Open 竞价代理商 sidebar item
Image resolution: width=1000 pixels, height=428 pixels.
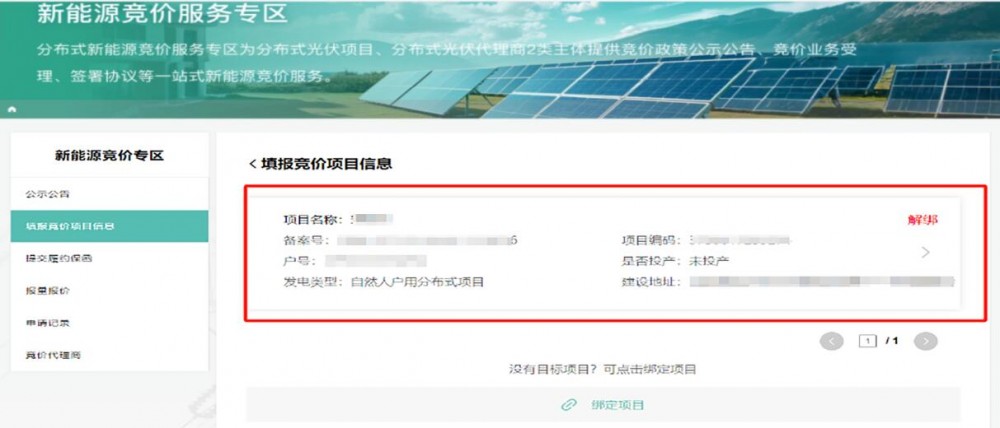54,355
